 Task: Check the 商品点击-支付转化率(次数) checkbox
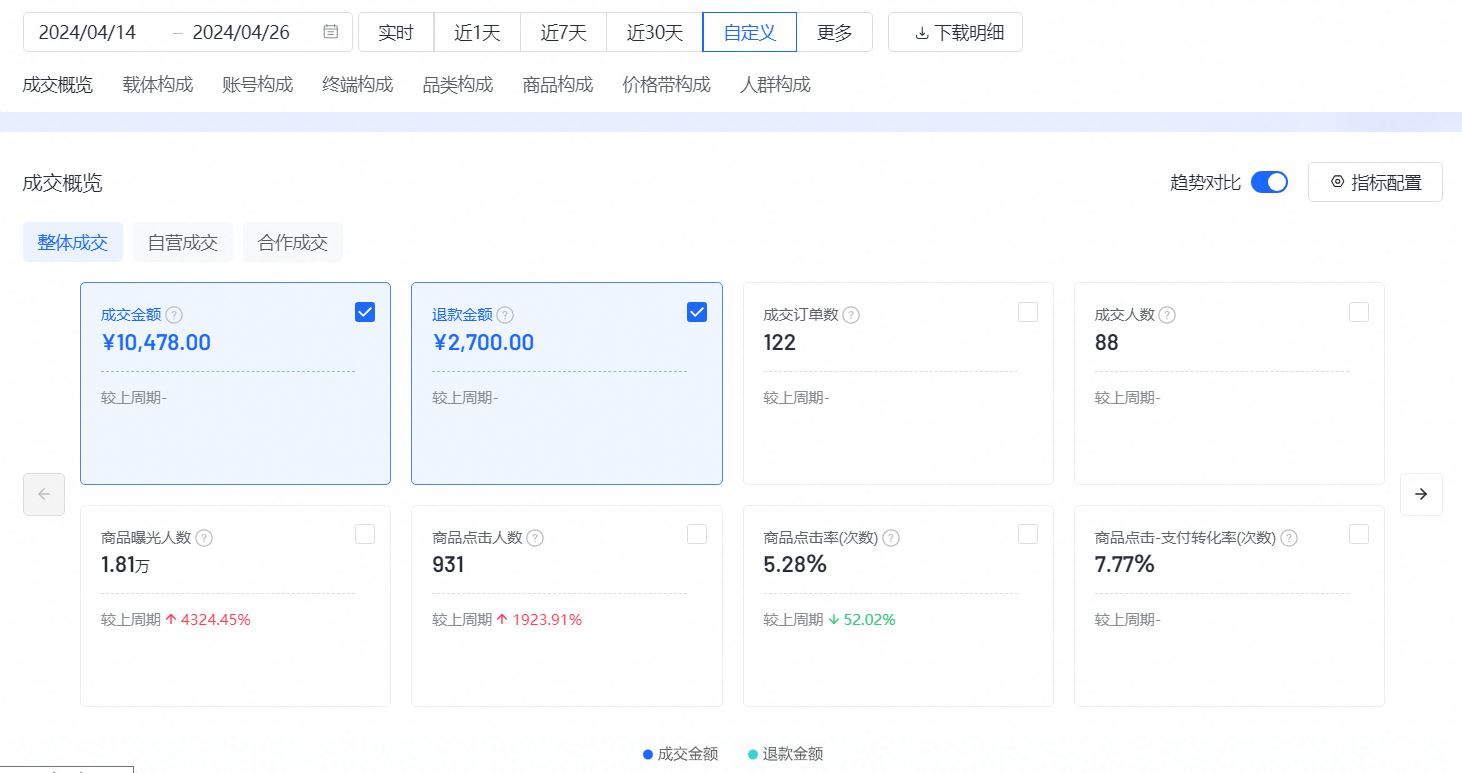pyautogui.click(x=1359, y=534)
